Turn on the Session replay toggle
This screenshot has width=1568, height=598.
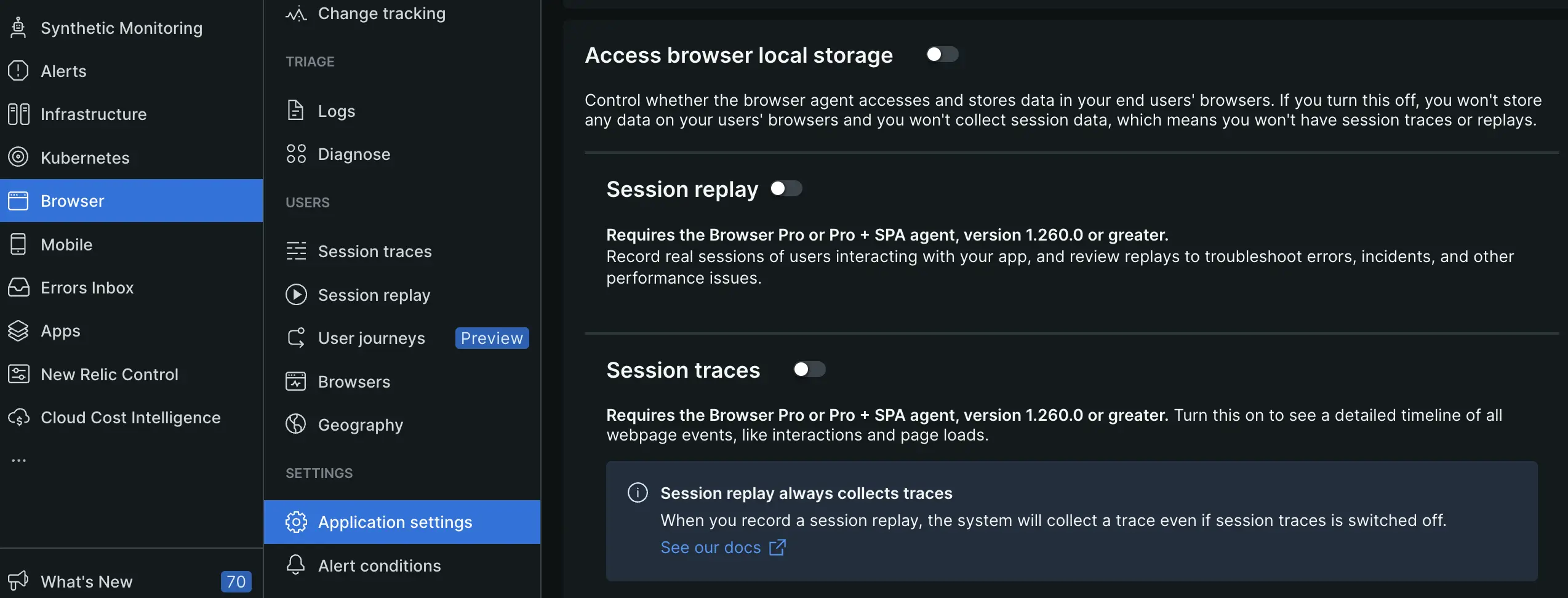coord(786,189)
